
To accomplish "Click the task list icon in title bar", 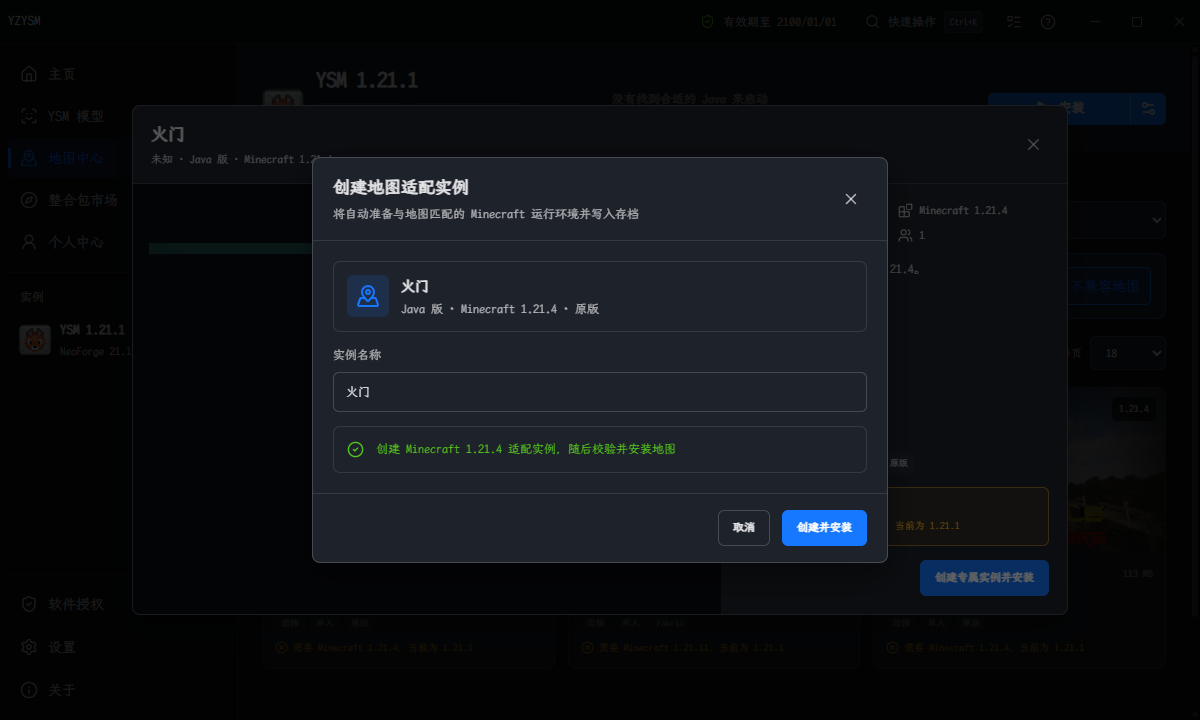I will [1014, 22].
